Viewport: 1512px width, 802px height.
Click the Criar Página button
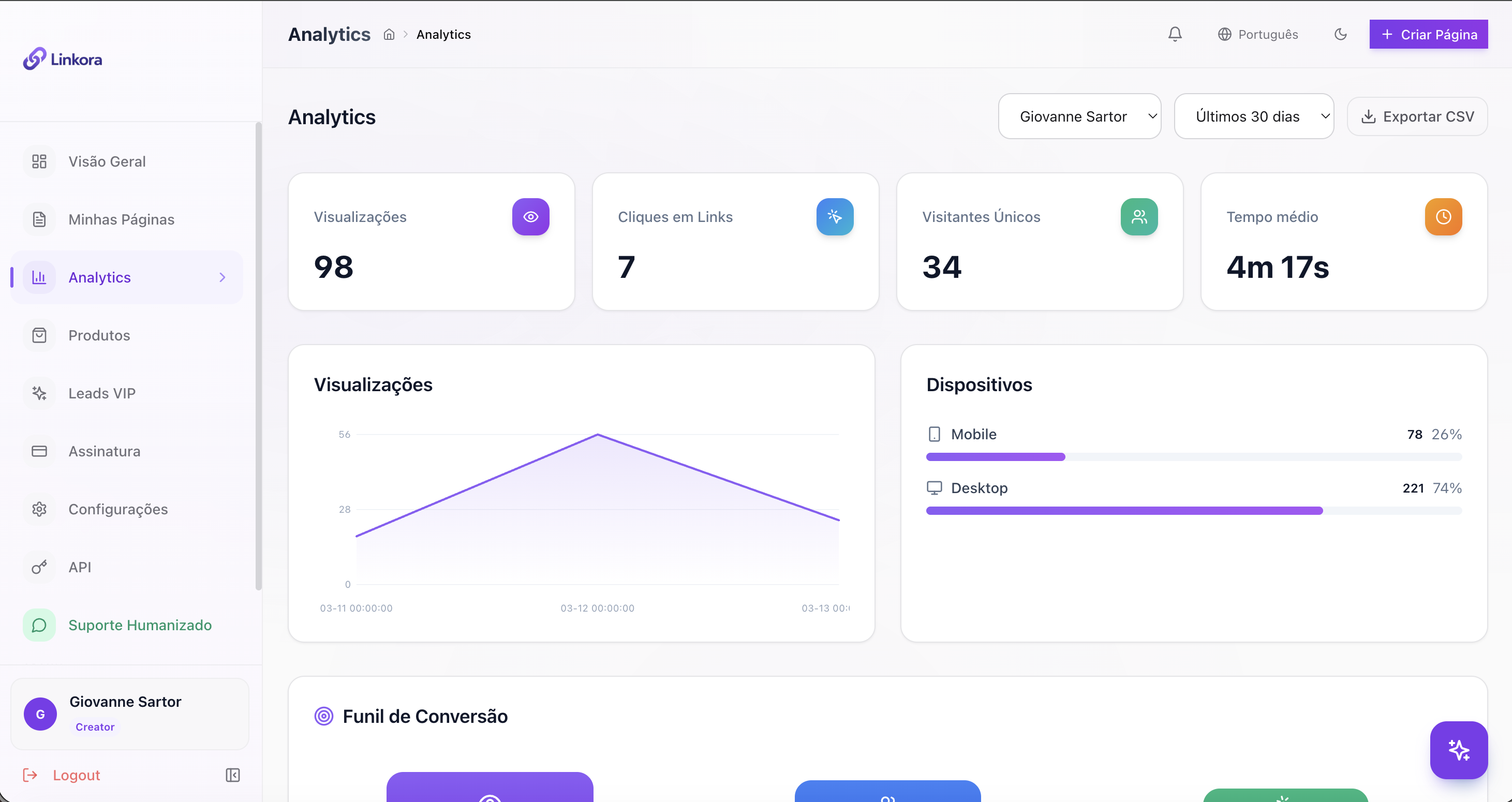pyautogui.click(x=1428, y=34)
